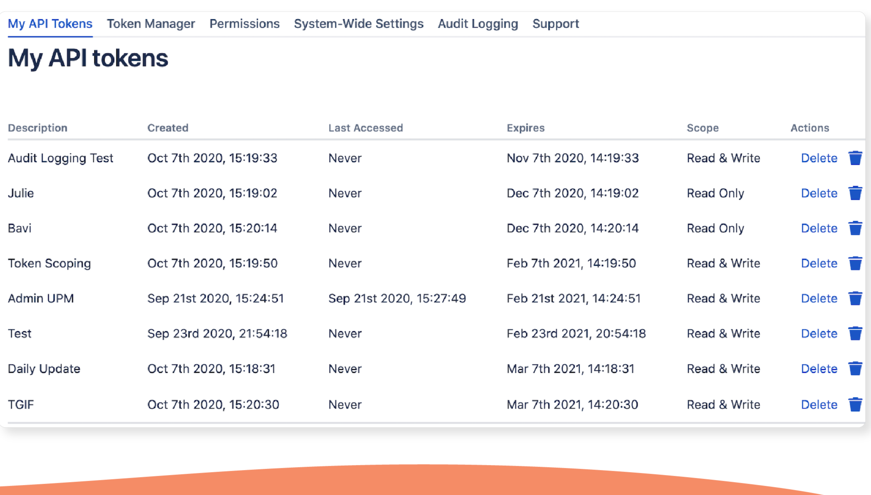871x495 pixels.
Task: Select the My API Tokens tab
Action: pyautogui.click(x=50, y=24)
